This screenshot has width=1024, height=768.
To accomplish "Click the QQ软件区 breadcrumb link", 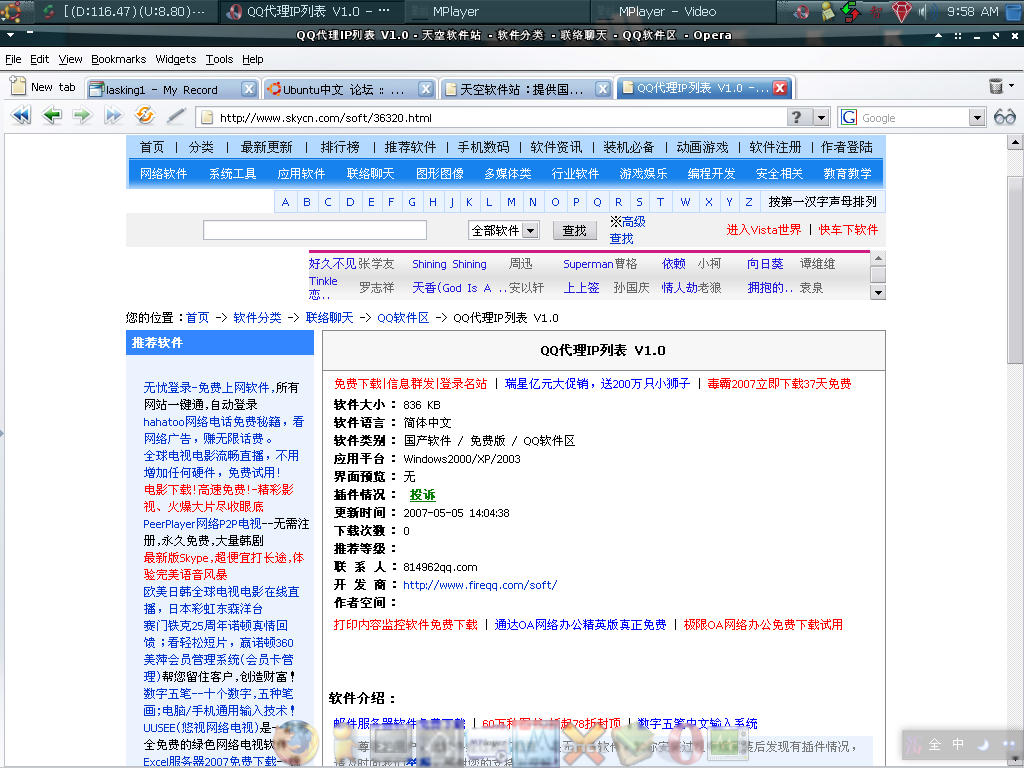I will click(x=403, y=318).
